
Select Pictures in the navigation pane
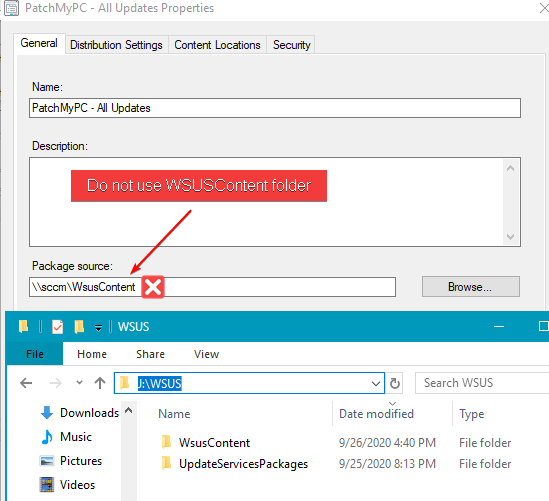coord(81,461)
